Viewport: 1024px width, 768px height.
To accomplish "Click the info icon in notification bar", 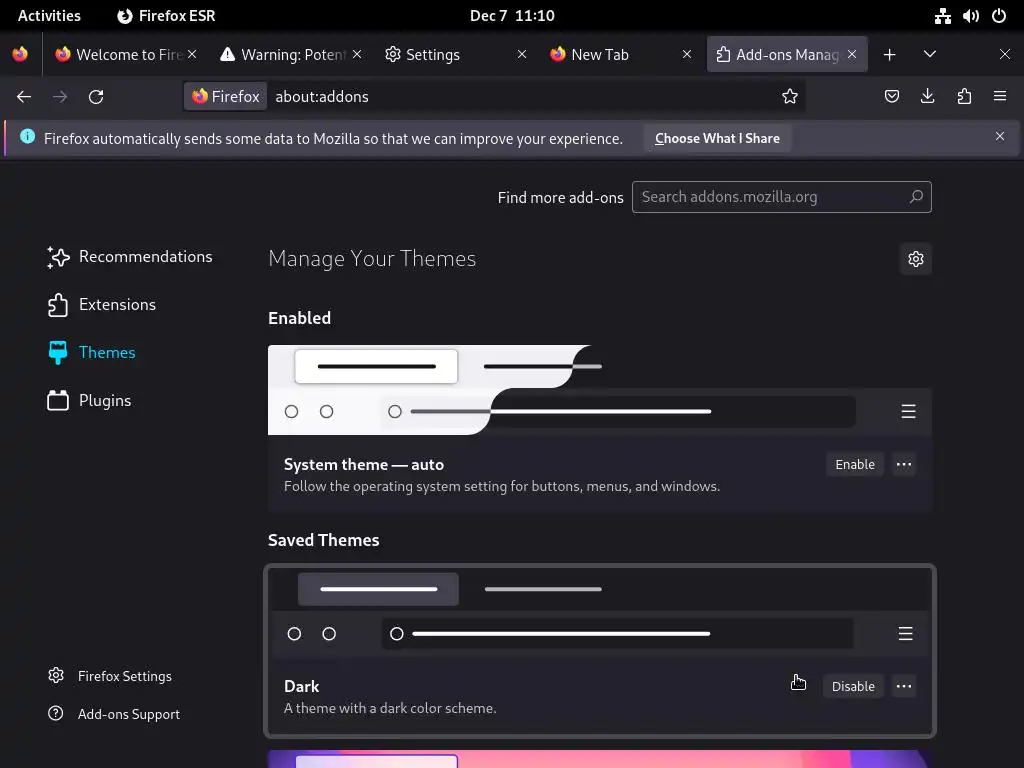I will coord(27,136).
